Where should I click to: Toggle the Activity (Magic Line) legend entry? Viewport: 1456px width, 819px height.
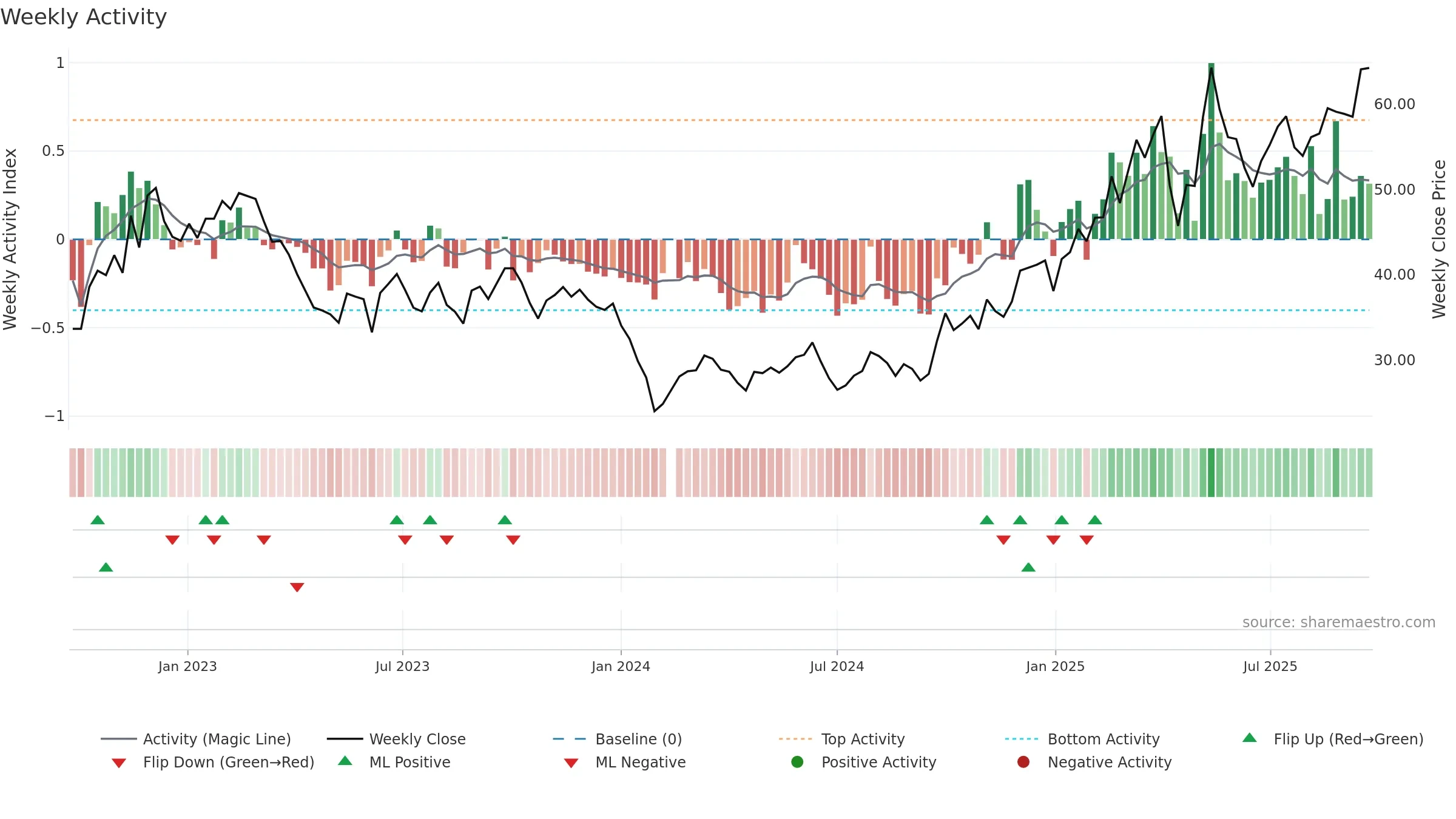[x=196, y=739]
